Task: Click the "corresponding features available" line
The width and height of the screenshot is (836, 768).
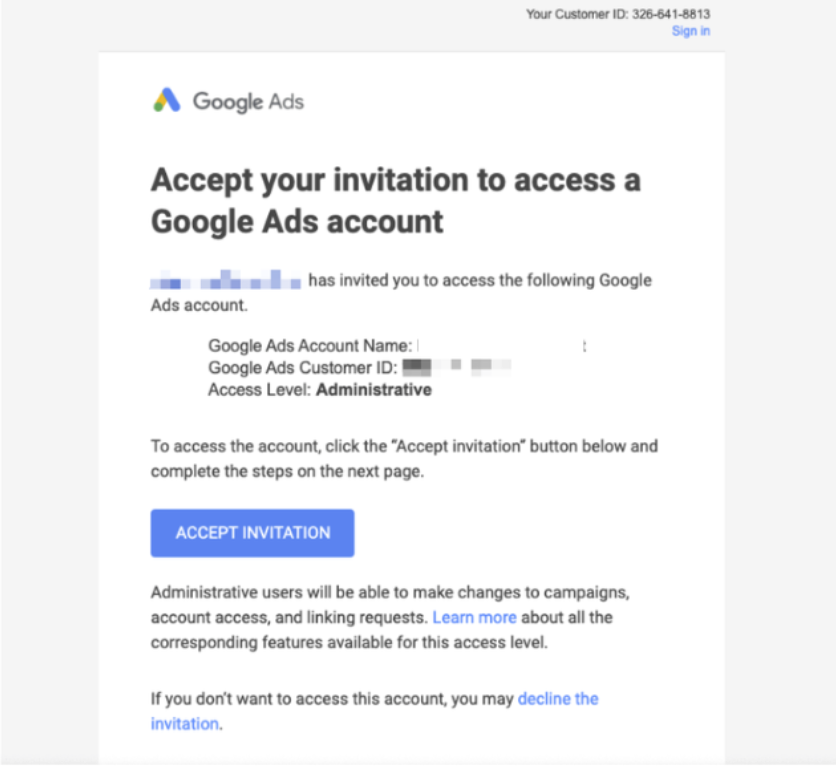Action: (349, 643)
